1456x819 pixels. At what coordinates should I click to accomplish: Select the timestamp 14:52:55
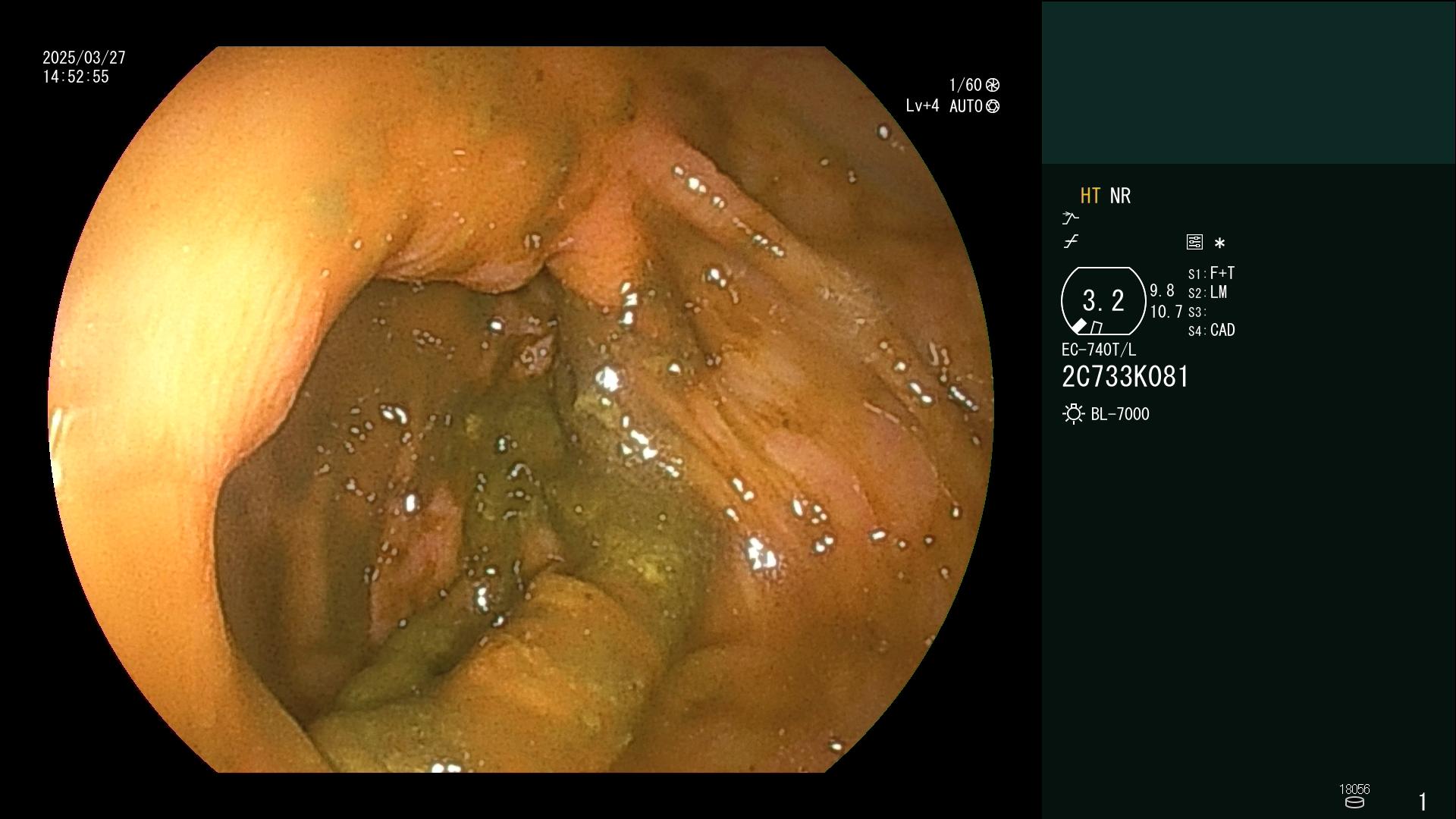point(76,77)
